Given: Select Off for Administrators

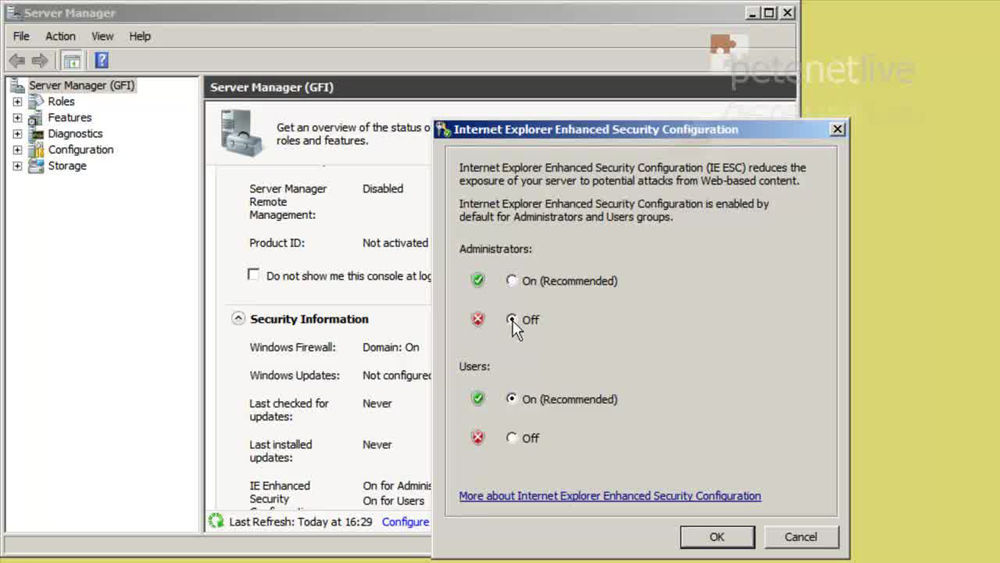Looking at the screenshot, I should [511, 319].
